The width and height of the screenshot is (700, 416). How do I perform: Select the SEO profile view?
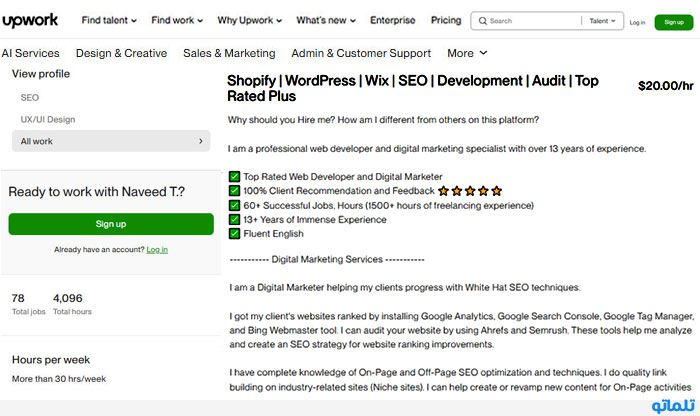tap(29, 97)
